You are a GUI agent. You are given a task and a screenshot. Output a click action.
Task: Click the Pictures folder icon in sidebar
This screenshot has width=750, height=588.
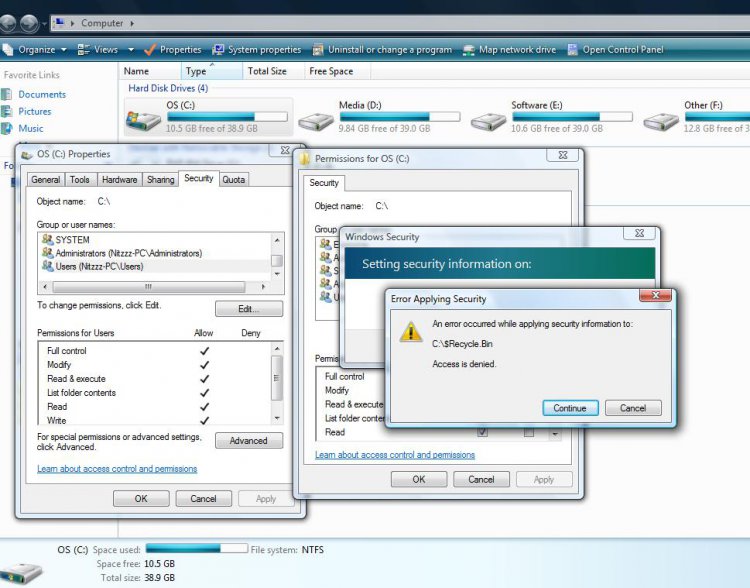(7, 111)
